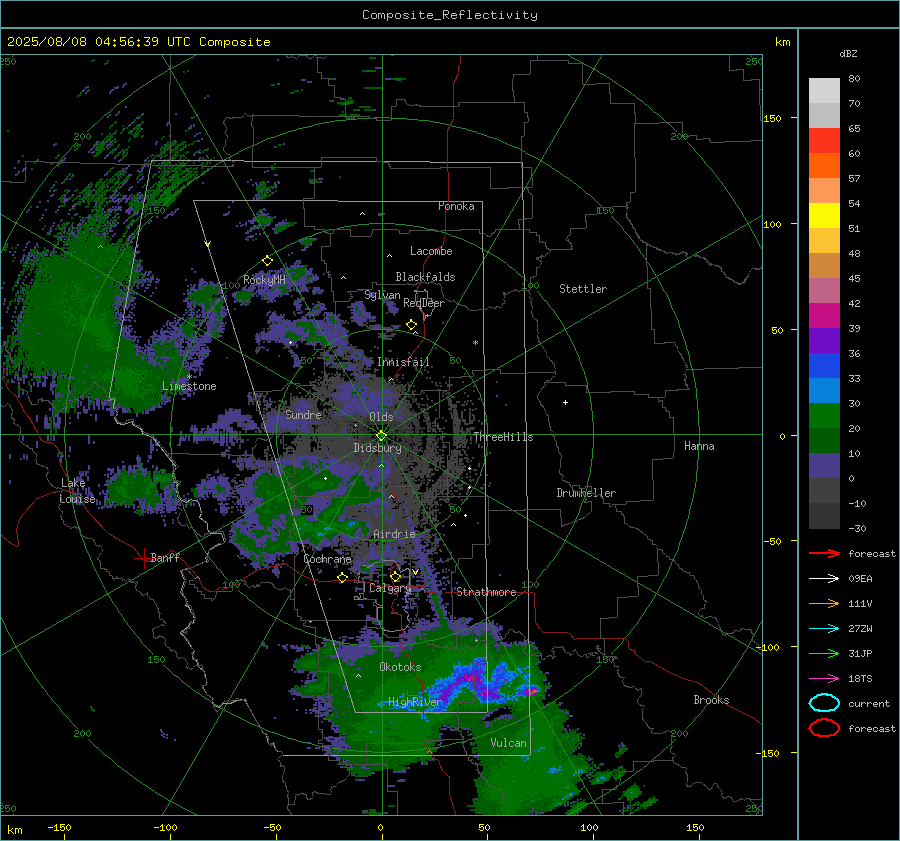The width and height of the screenshot is (900, 841).
Task: Click the Sundre label
Action: point(303,414)
